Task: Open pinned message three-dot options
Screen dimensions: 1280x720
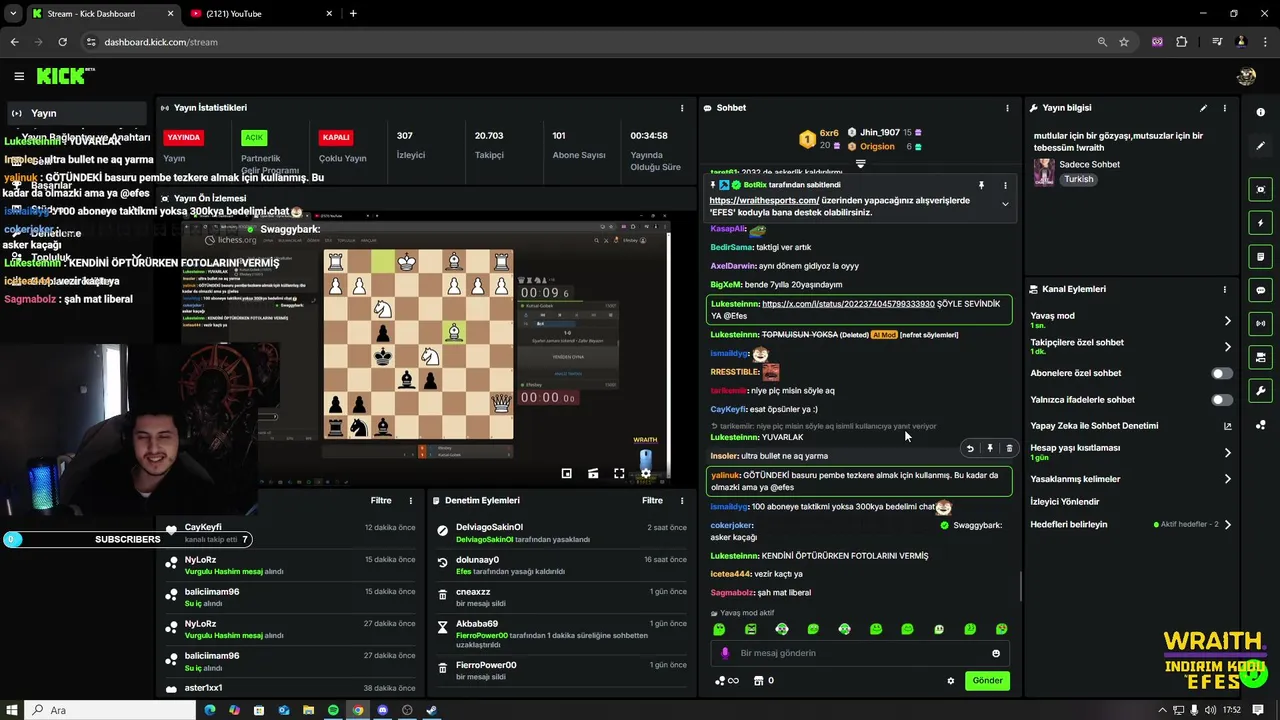Action: [1005, 185]
